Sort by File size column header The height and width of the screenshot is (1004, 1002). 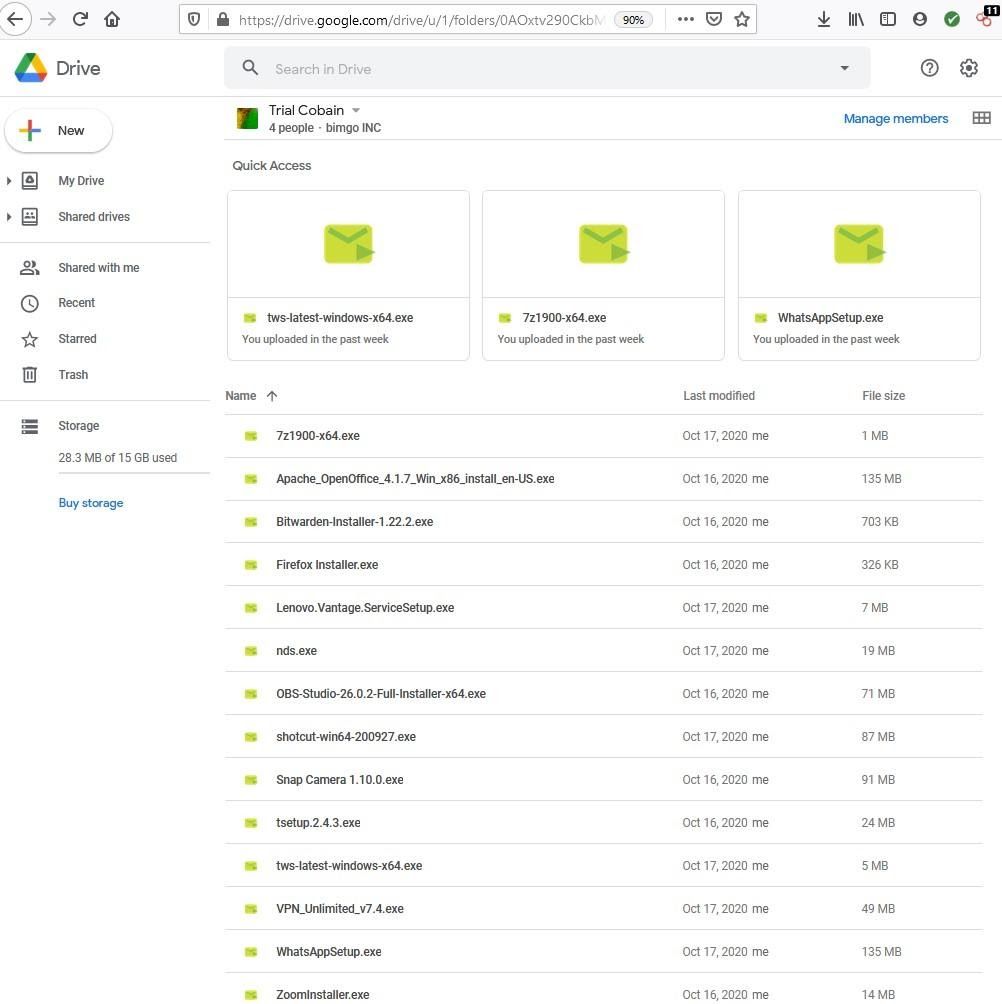click(x=883, y=396)
